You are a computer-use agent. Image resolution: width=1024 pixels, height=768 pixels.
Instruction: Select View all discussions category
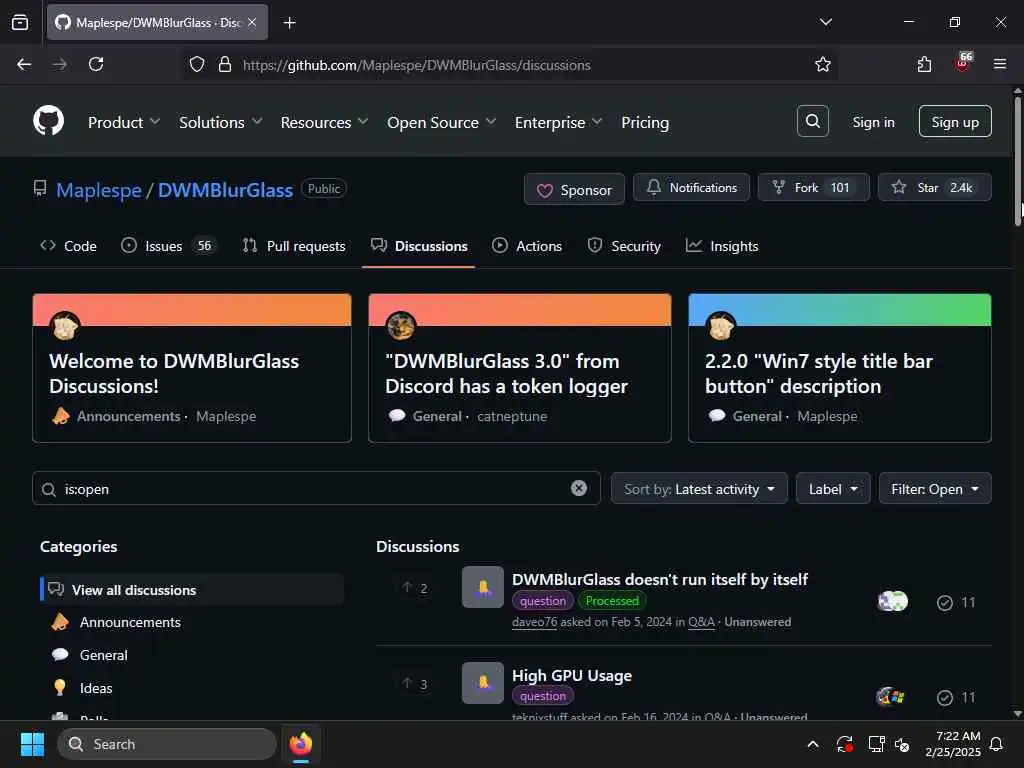192,590
